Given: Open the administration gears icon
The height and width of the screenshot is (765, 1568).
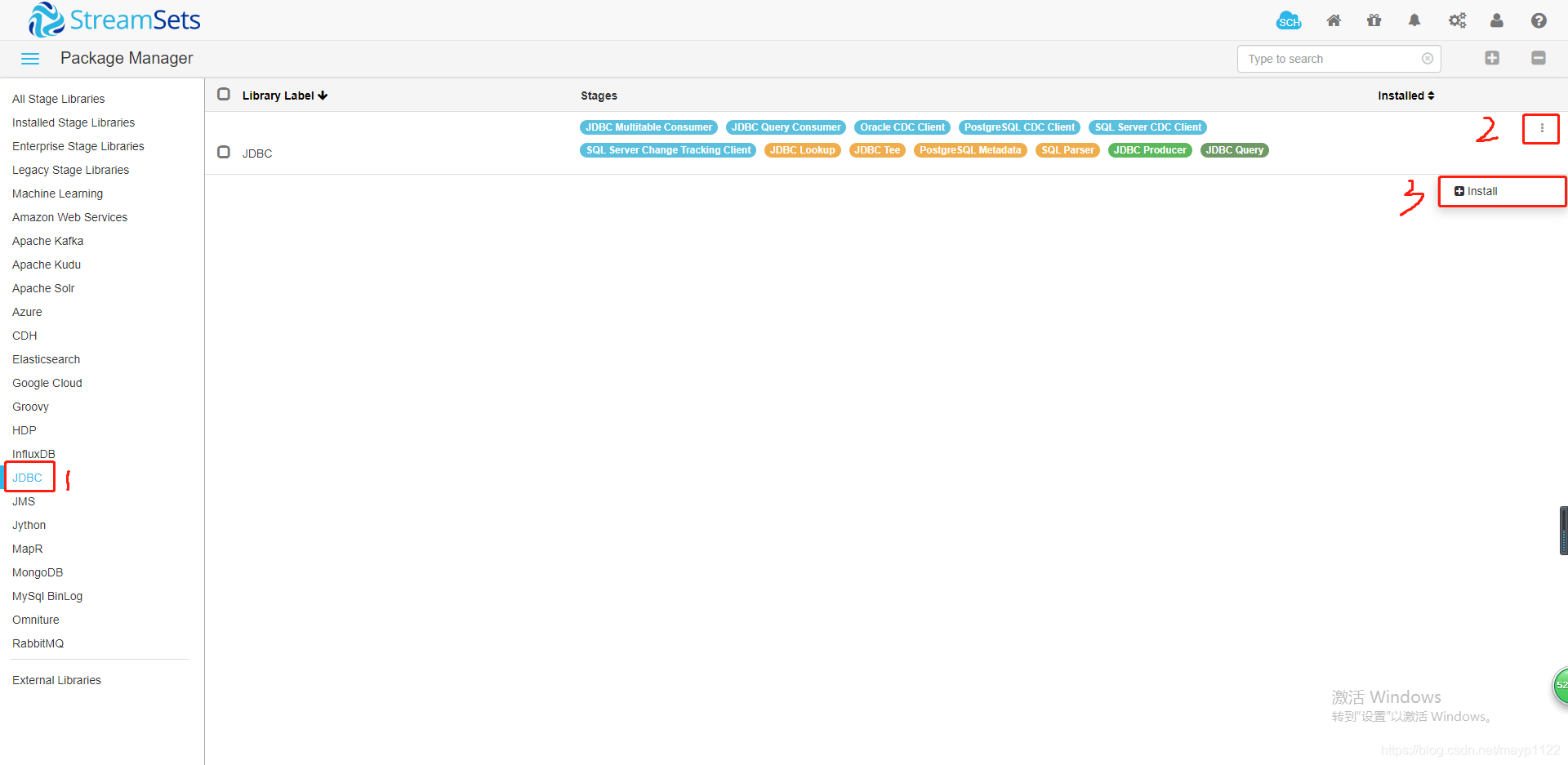Looking at the screenshot, I should pos(1458,20).
